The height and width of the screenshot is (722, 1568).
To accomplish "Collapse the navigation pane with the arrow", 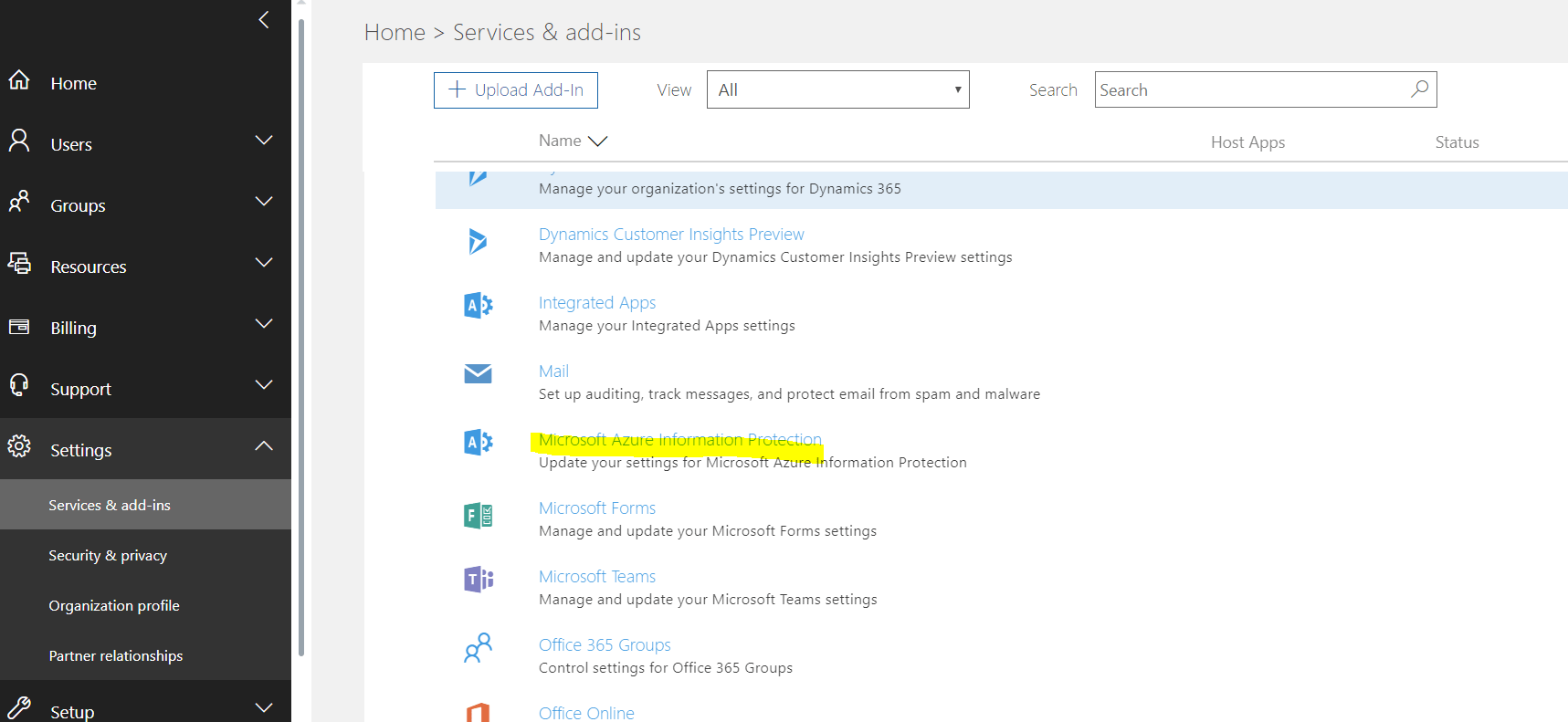I will [264, 20].
